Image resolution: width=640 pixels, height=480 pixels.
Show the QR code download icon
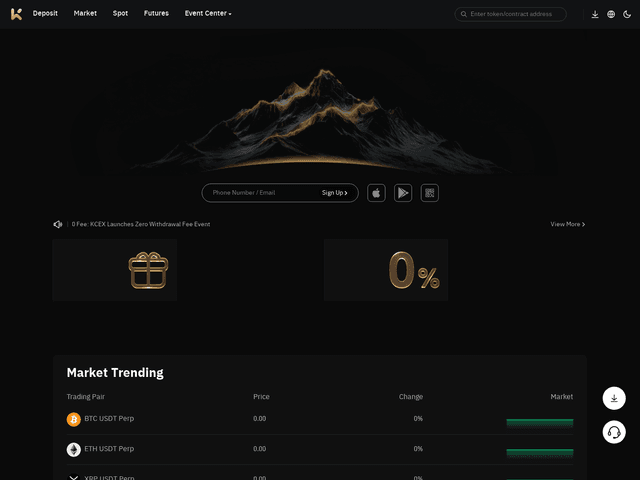(x=430, y=193)
